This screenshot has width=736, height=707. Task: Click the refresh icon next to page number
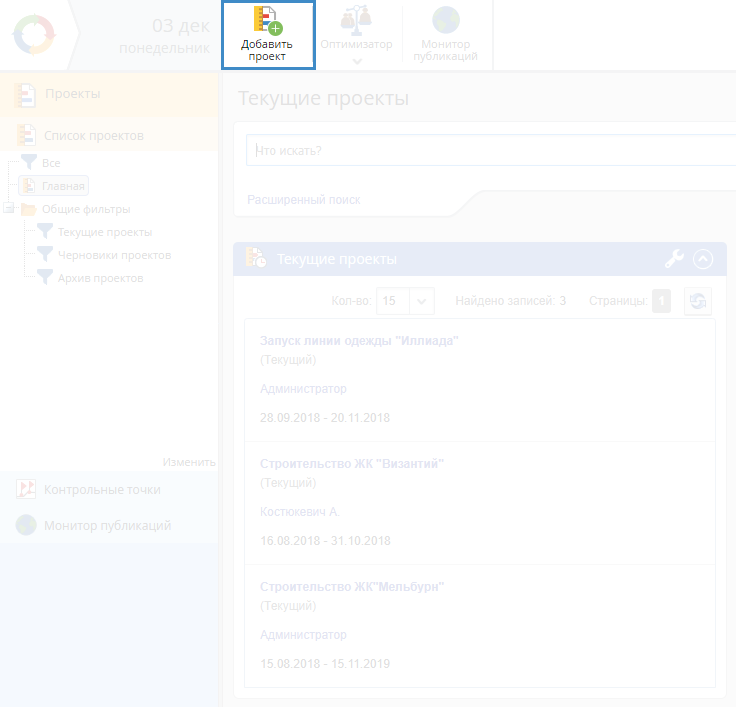click(x=698, y=301)
